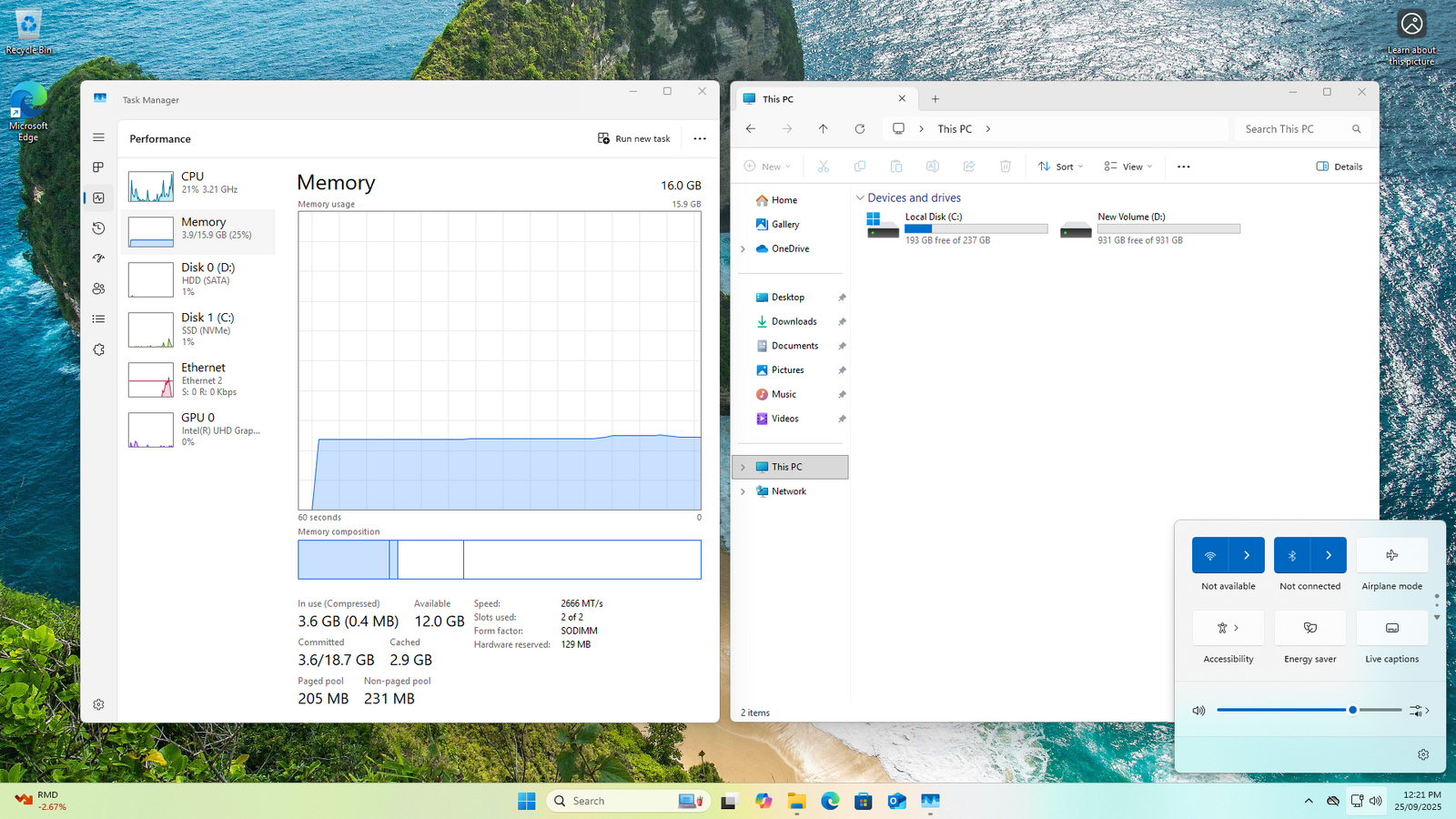Toggle the Wi-Fi quick setting
Screen dimensions: 1456x819
1210,555
